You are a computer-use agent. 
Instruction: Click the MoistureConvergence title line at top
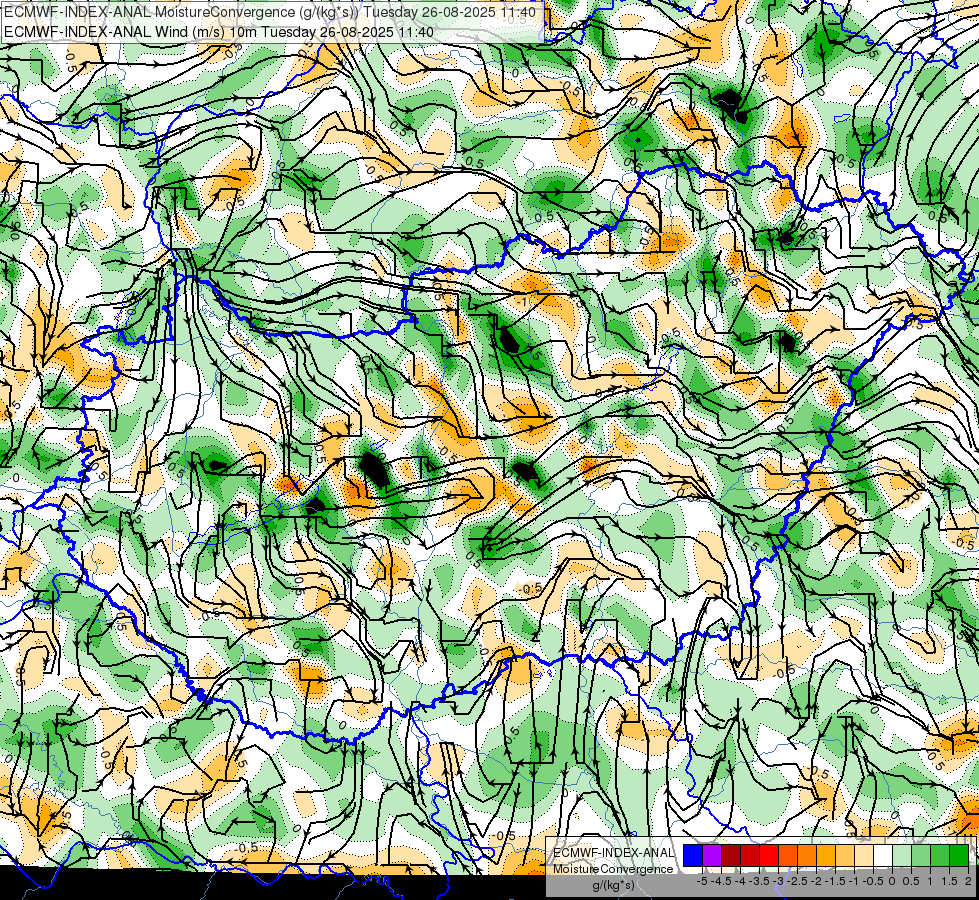point(270,12)
